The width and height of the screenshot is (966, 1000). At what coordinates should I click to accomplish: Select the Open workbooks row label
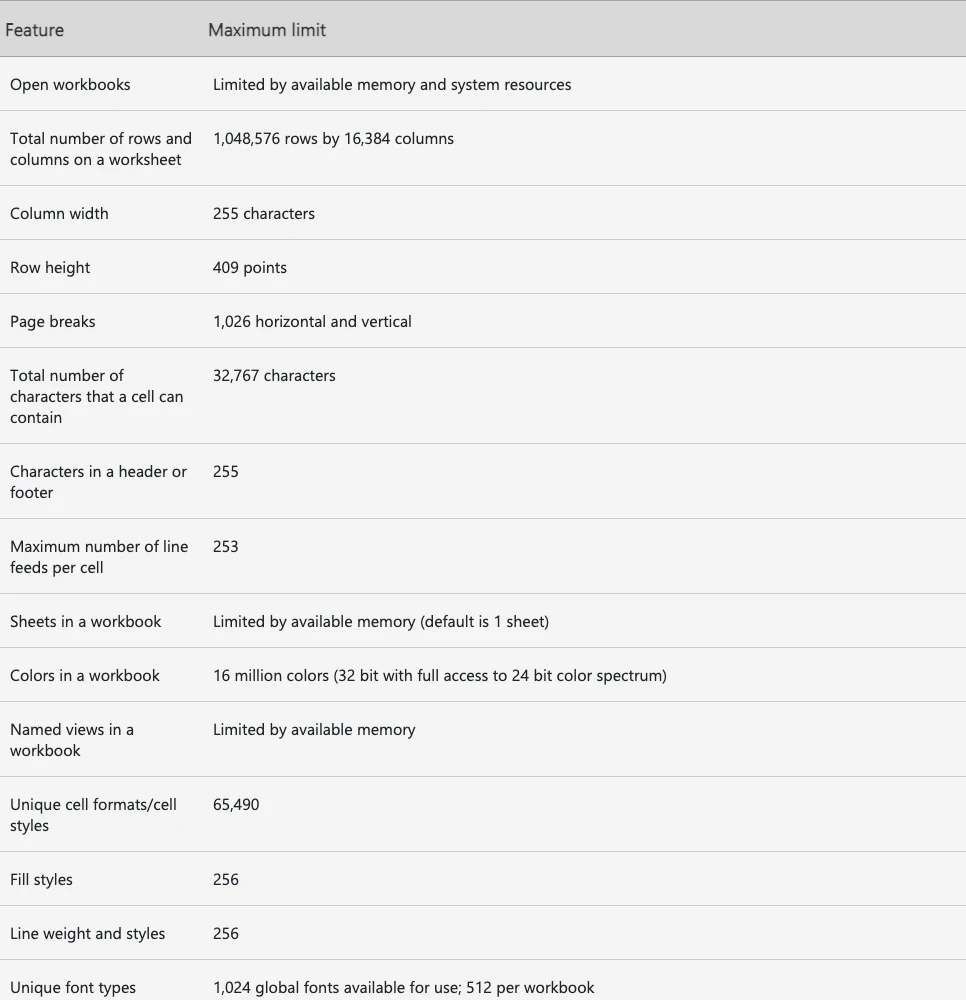coord(70,85)
